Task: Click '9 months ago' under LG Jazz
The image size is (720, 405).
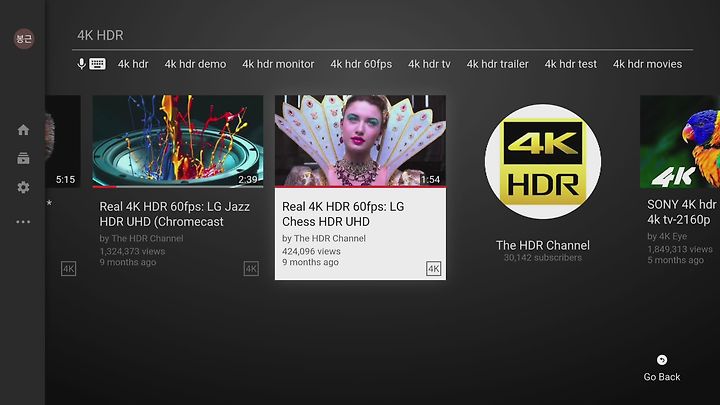Action: (x=128, y=262)
